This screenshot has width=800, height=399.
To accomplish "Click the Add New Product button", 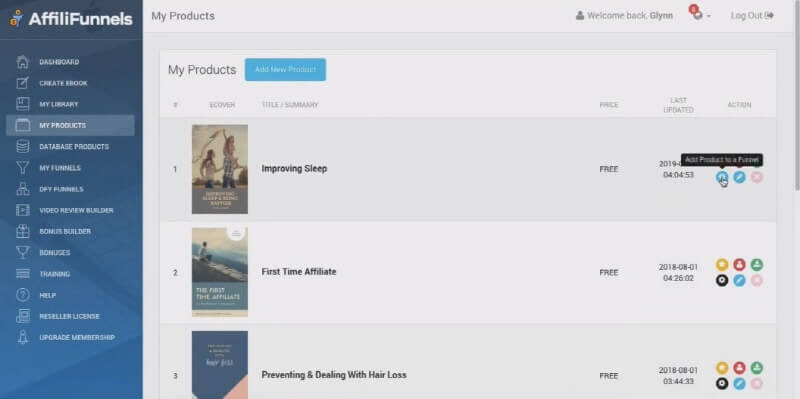I will pyautogui.click(x=285, y=69).
